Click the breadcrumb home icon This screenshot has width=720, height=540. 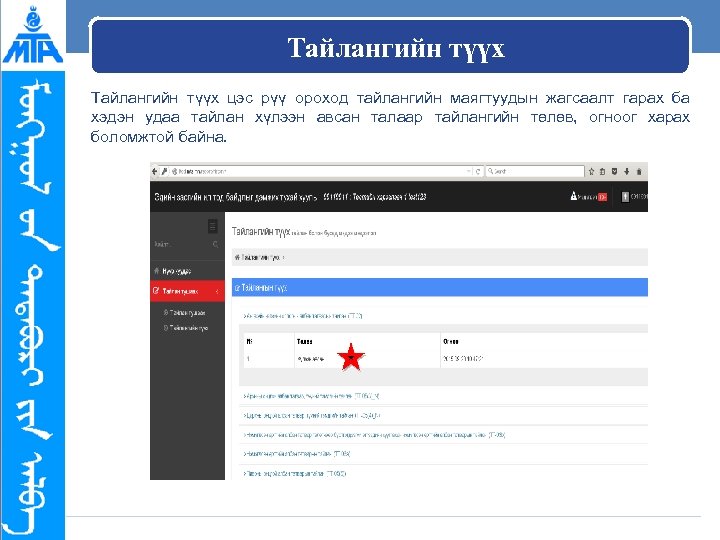(x=237, y=257)
